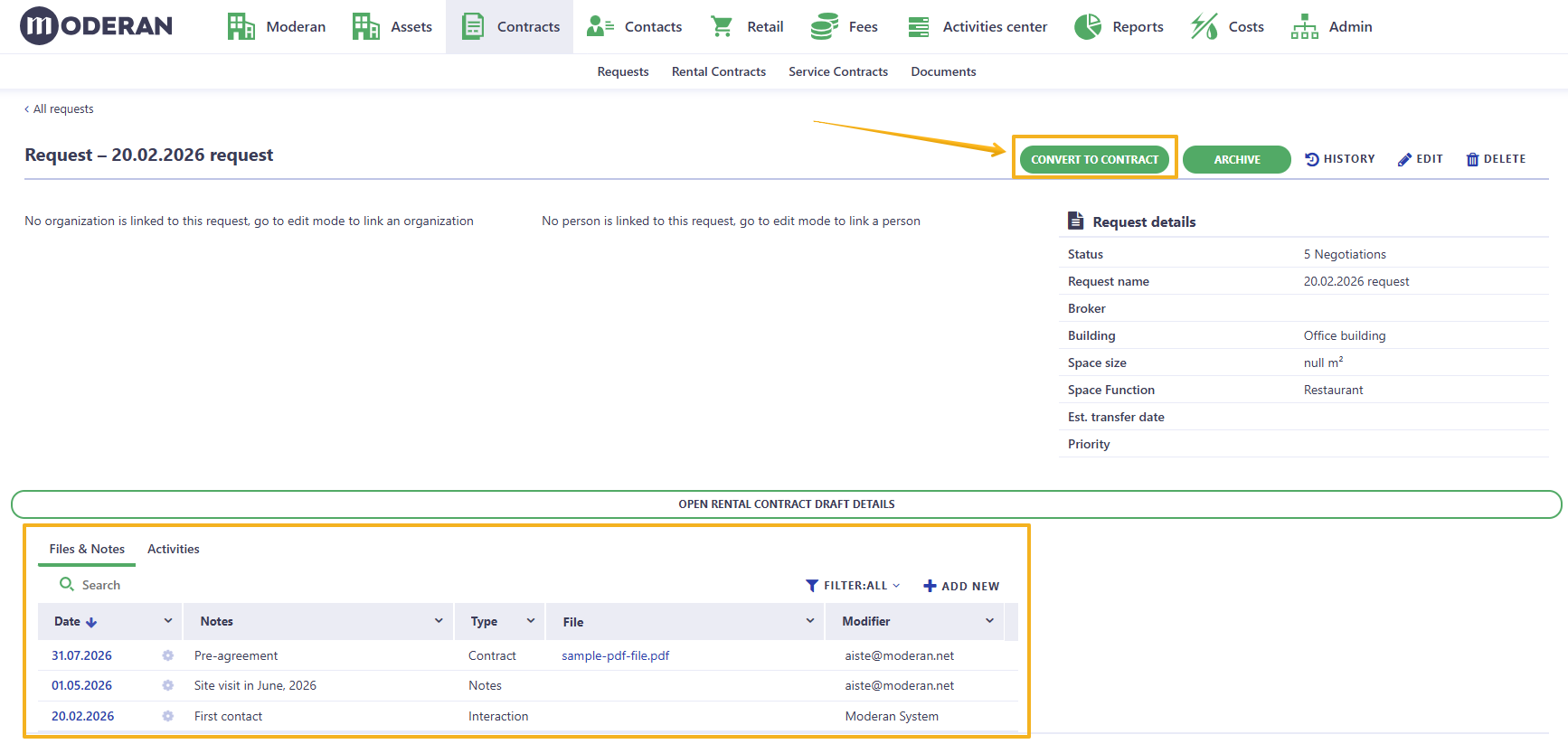
Task: Click gear icon on First contact row
Action: pos(167,716)
